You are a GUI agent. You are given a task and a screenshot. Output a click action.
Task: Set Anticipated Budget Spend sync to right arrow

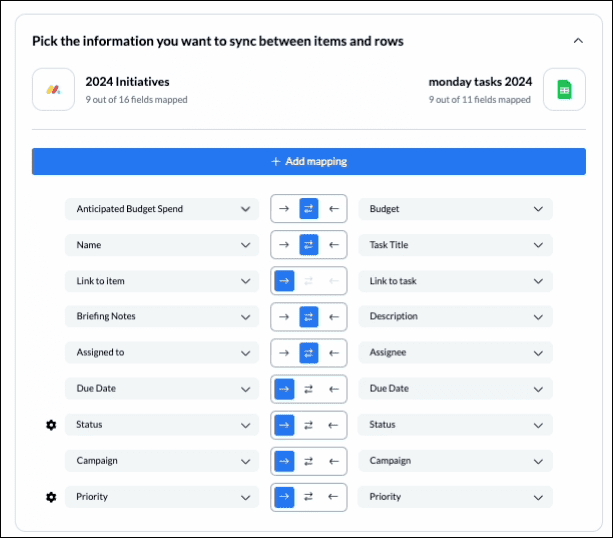pyautogui.click(x=284, y=209)
